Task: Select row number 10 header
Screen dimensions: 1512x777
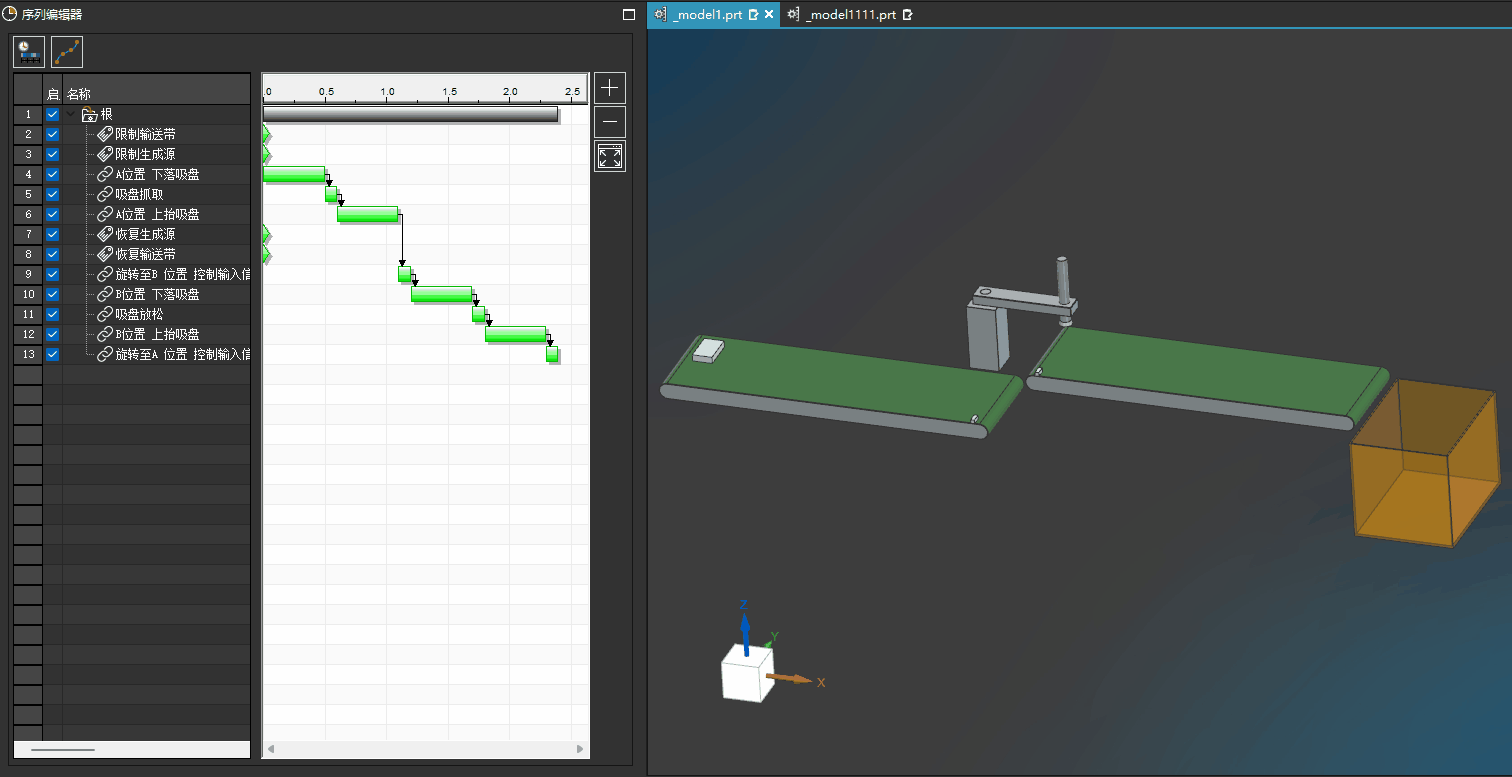Action: pos(28,294)
